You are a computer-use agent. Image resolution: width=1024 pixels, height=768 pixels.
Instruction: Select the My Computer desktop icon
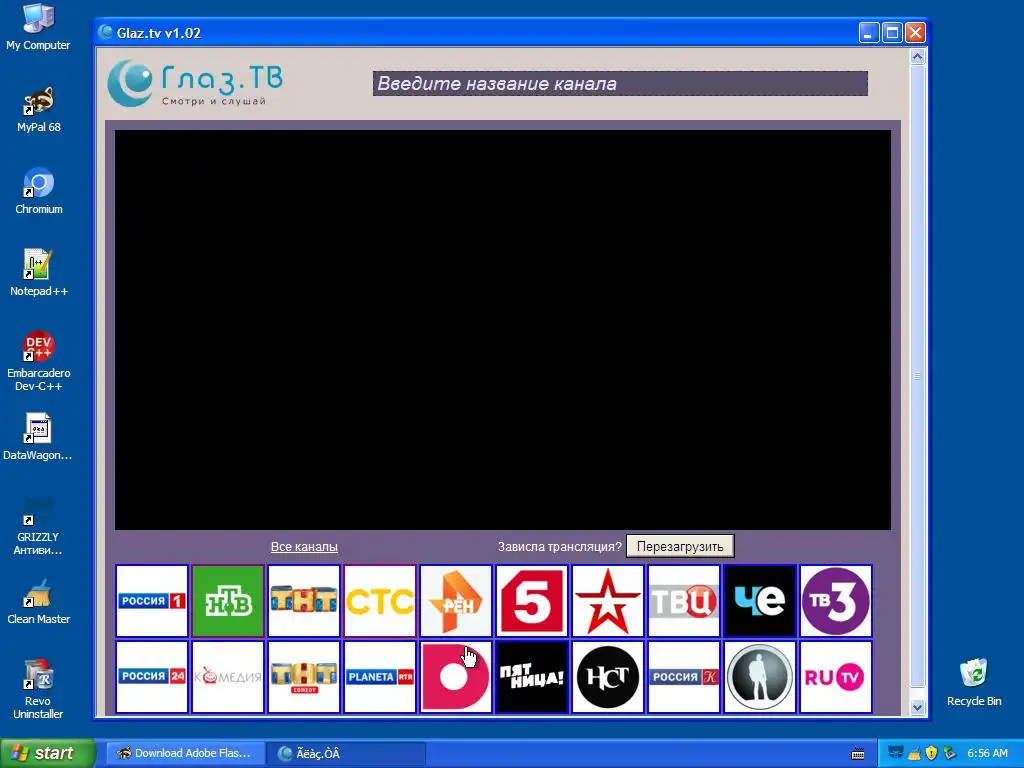point(38,27)
